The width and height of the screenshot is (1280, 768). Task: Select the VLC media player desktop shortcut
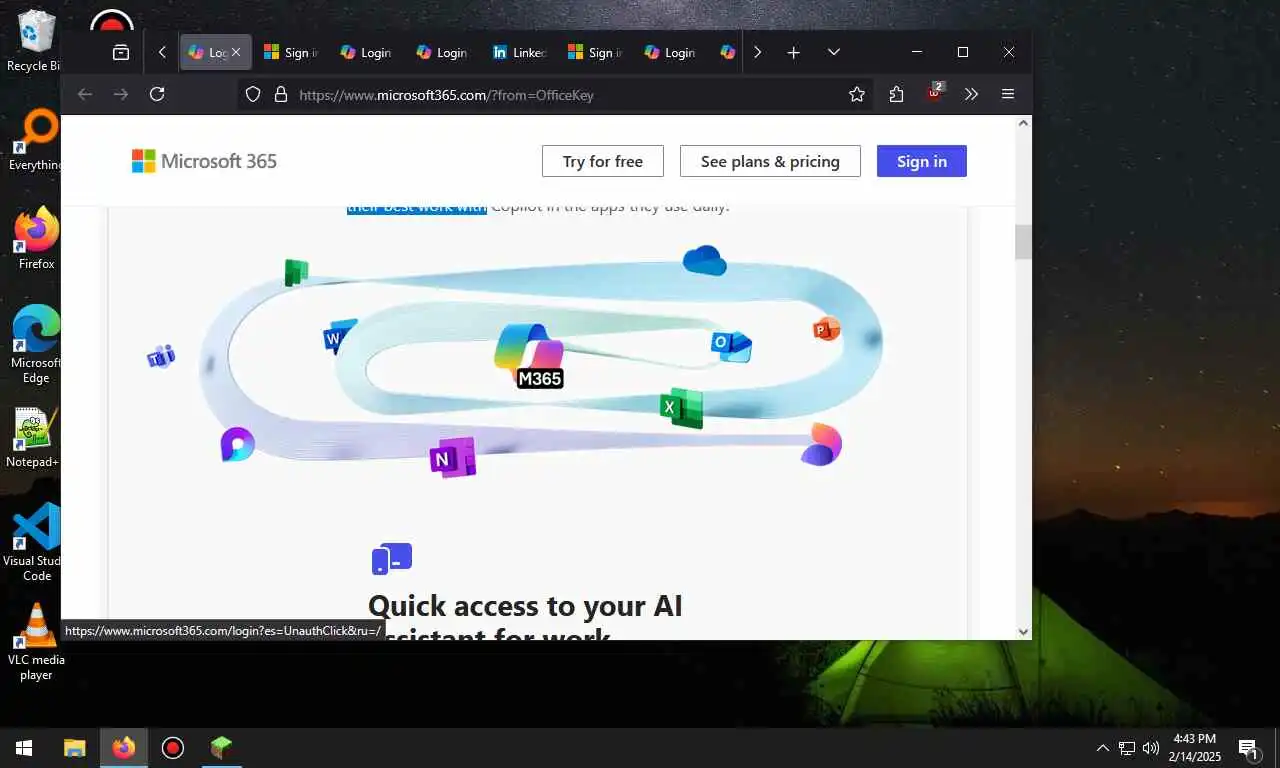tap(36, 642)
